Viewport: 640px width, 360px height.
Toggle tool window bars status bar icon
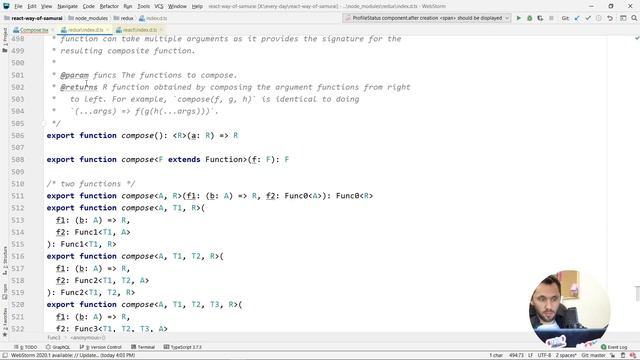tap(4, 356)
